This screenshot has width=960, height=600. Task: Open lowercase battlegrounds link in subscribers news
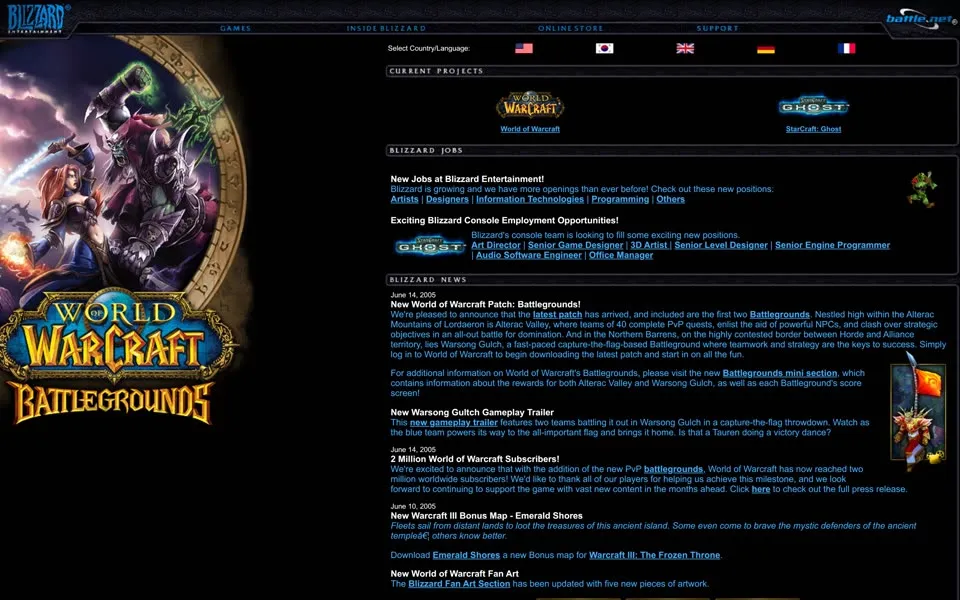tap(673, 470)
